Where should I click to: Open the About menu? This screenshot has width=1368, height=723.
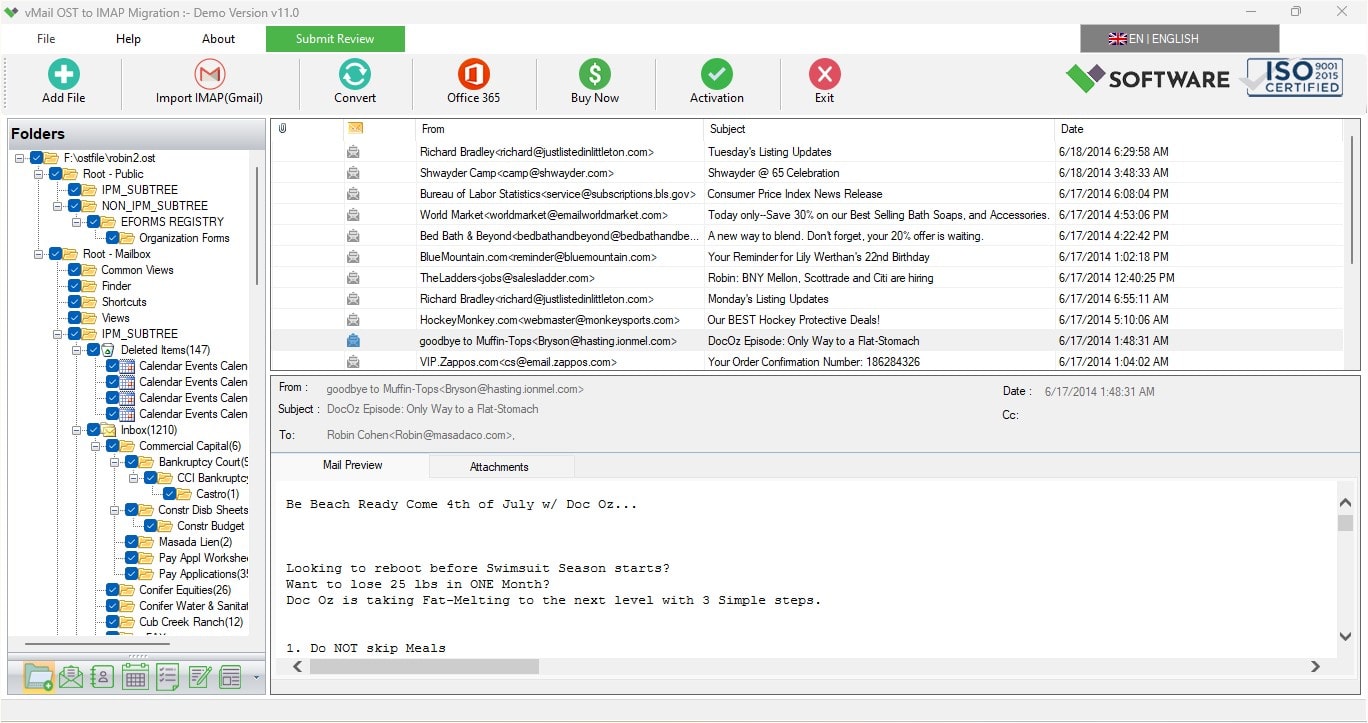[218, 39]
